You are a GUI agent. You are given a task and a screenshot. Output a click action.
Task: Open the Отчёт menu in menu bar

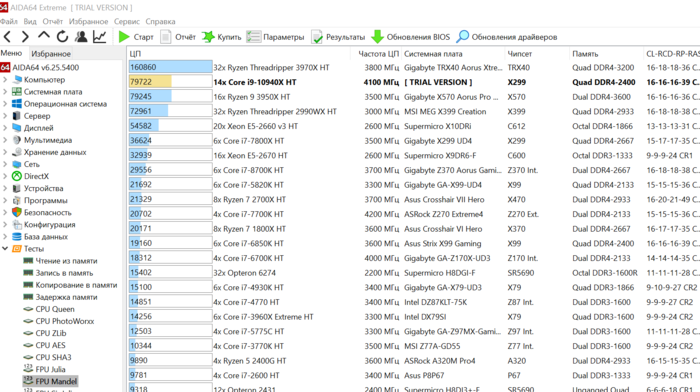53,21
